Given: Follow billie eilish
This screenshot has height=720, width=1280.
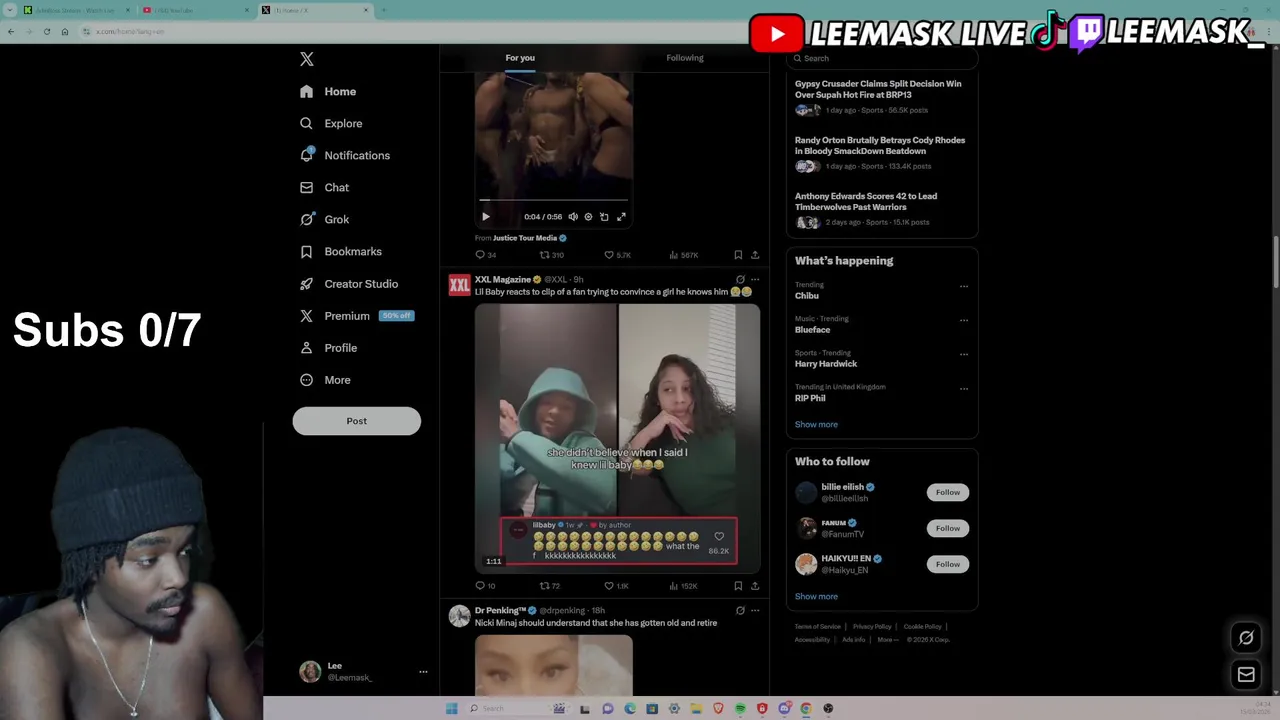Looking at the screenshot, I should coord(948,492).
